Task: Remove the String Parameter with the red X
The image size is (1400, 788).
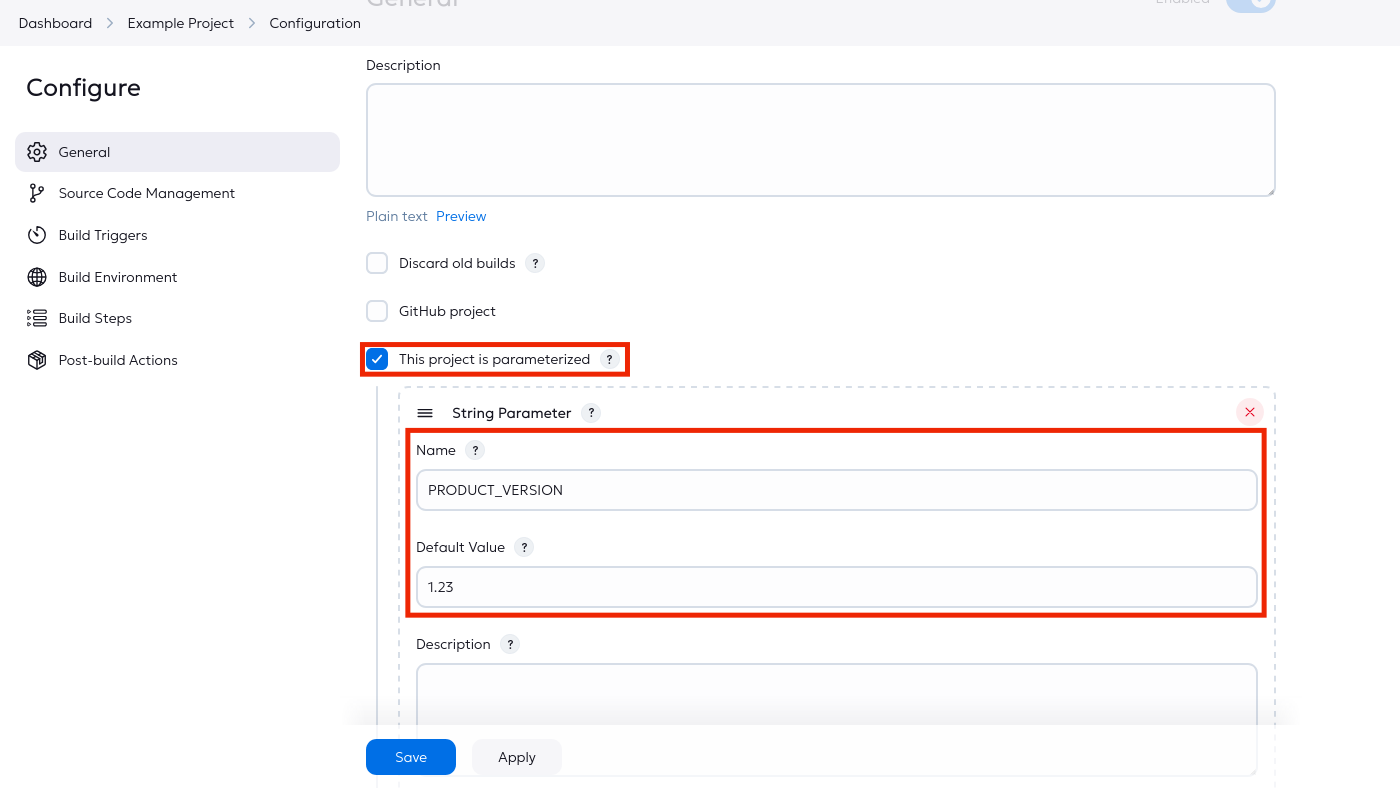Action: [x=1249, y=411]
